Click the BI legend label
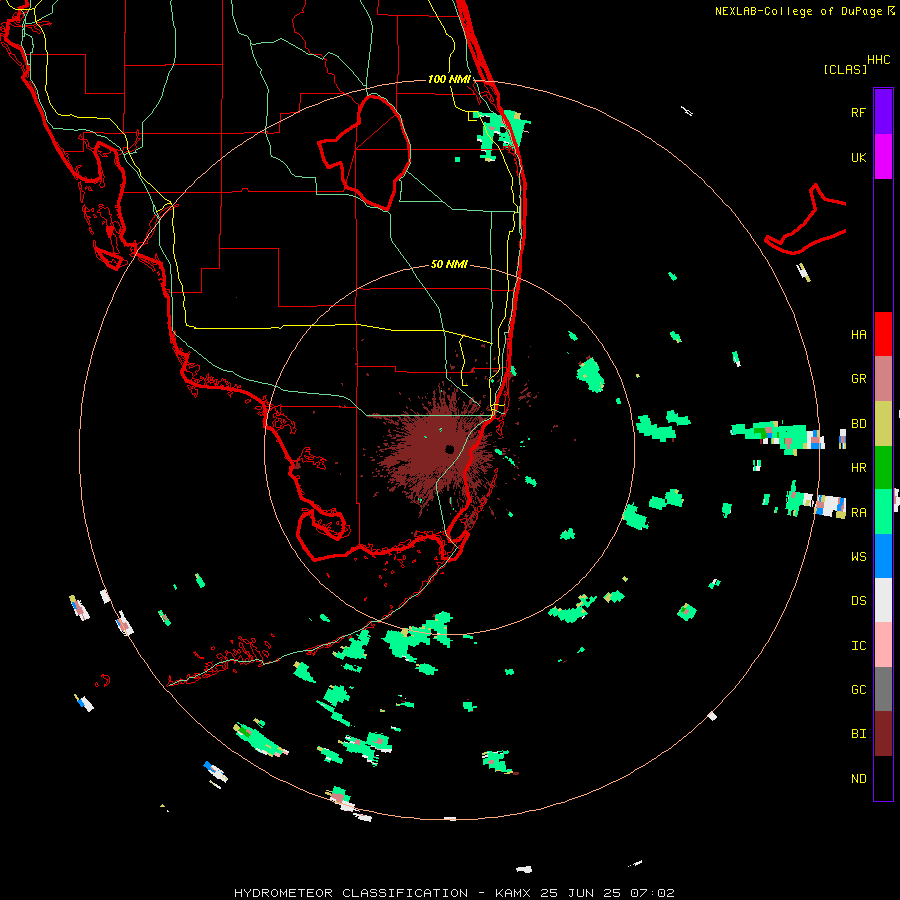Image resolution: width=900 pixels, height=900 pixels. point(858,734)
